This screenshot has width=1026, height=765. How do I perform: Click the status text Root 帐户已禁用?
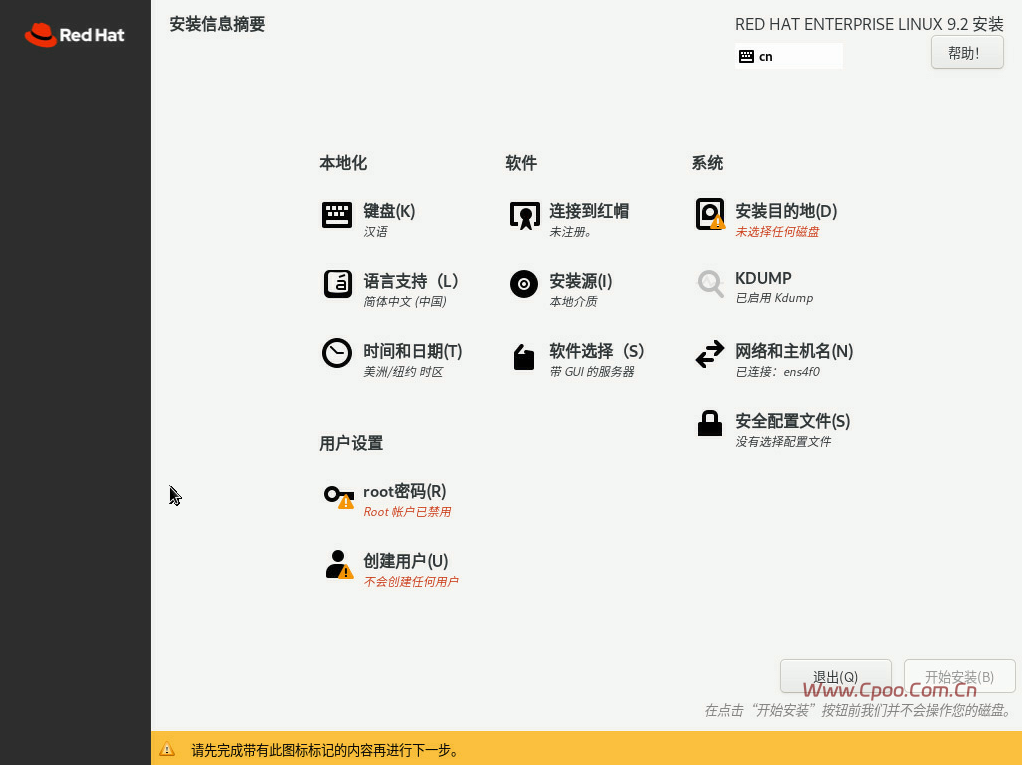click(407, 512)
